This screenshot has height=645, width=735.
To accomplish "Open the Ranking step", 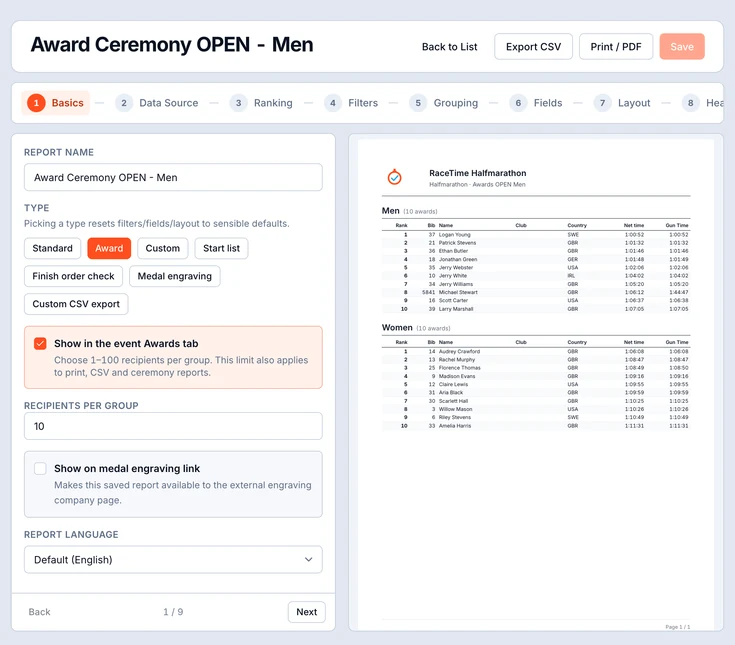I will [261, 103].
